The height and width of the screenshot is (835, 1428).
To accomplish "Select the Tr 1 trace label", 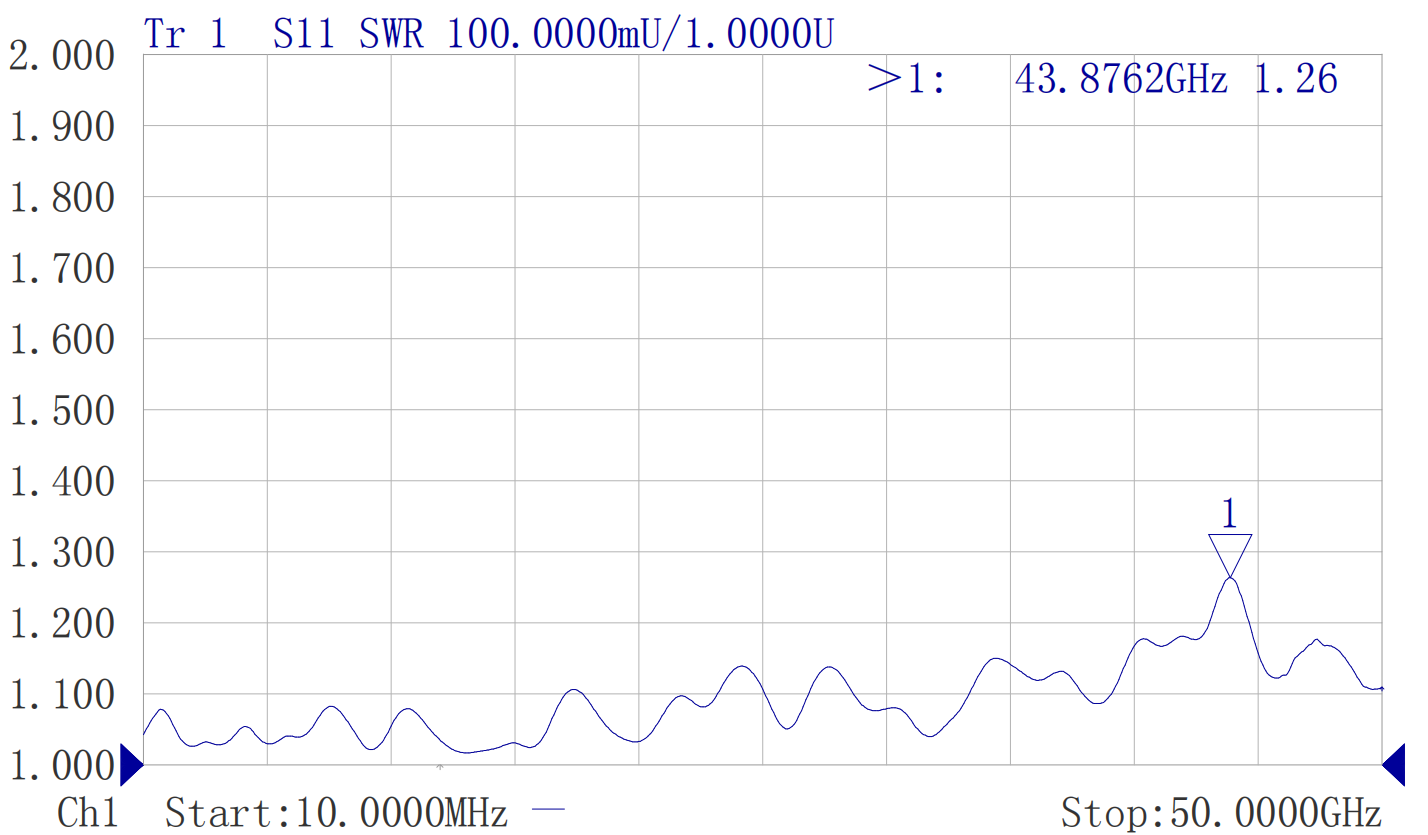I will (186, 34).
